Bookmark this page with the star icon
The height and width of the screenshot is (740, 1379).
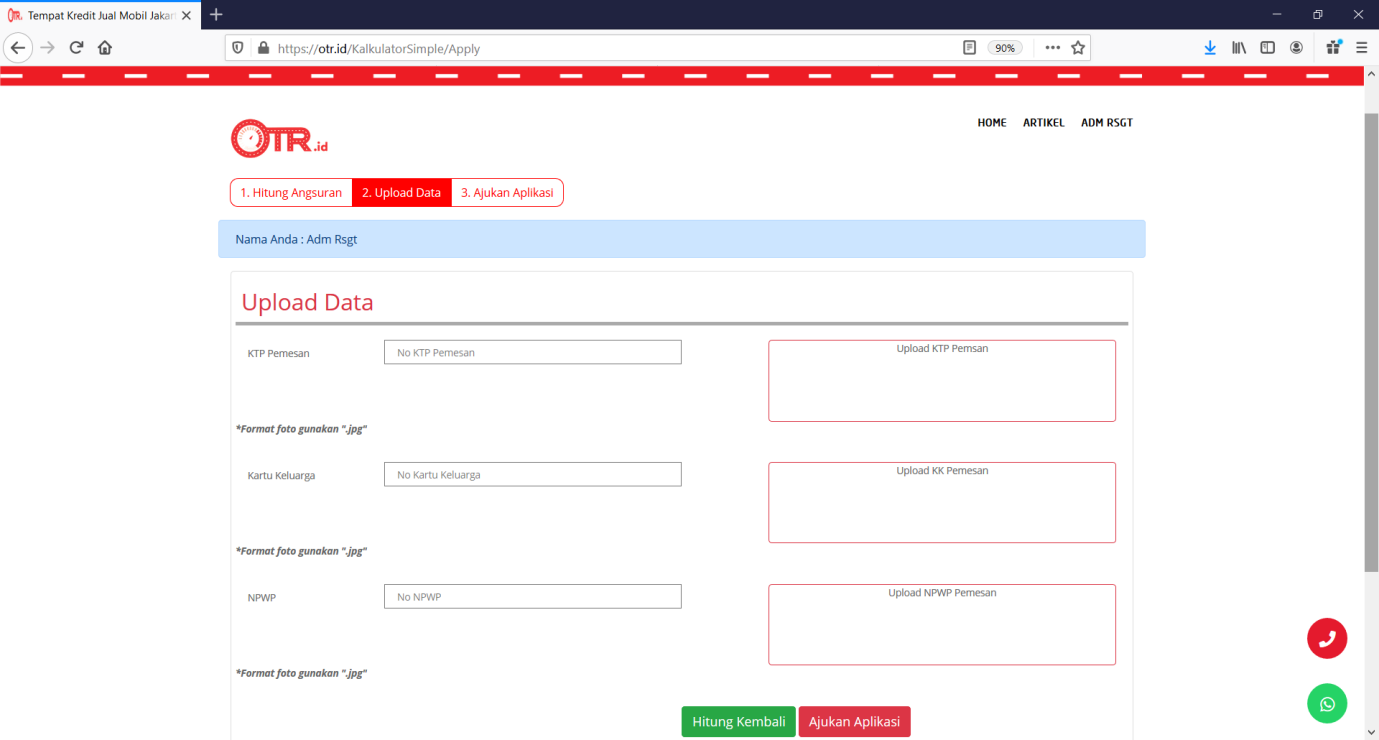(x=1078, y=47)
